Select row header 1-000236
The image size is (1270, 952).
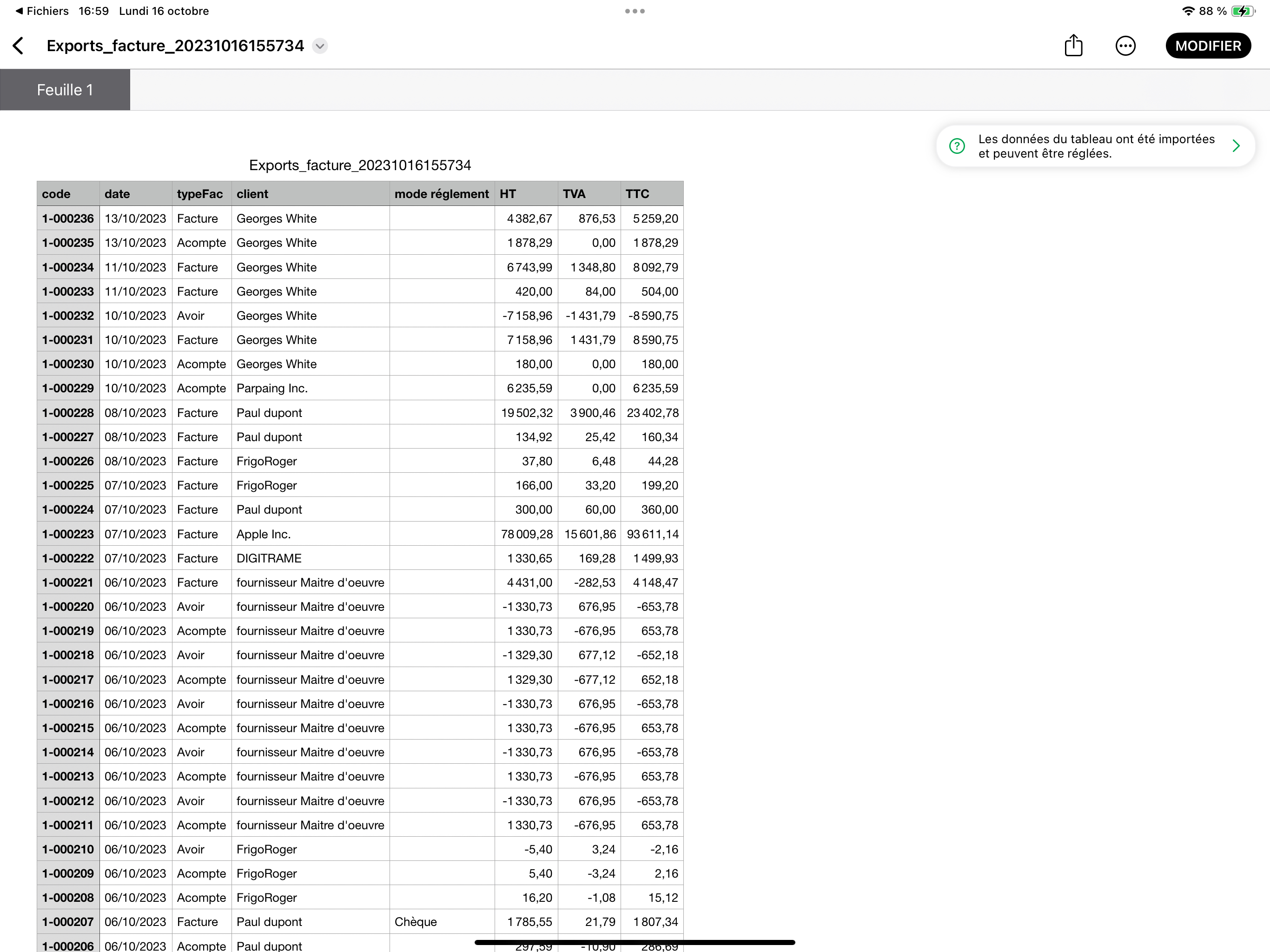(x=68, y=218)
